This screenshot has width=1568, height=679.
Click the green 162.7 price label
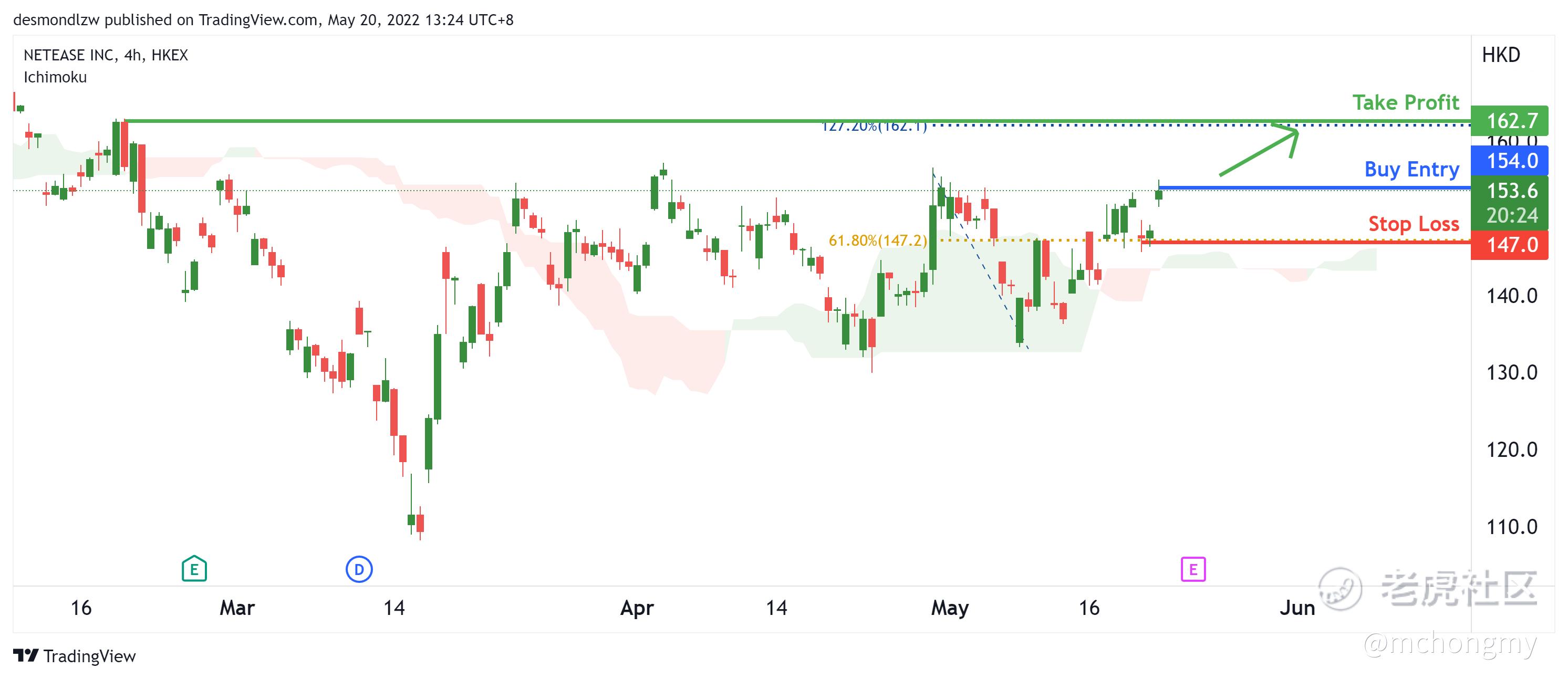point(1511,120)
